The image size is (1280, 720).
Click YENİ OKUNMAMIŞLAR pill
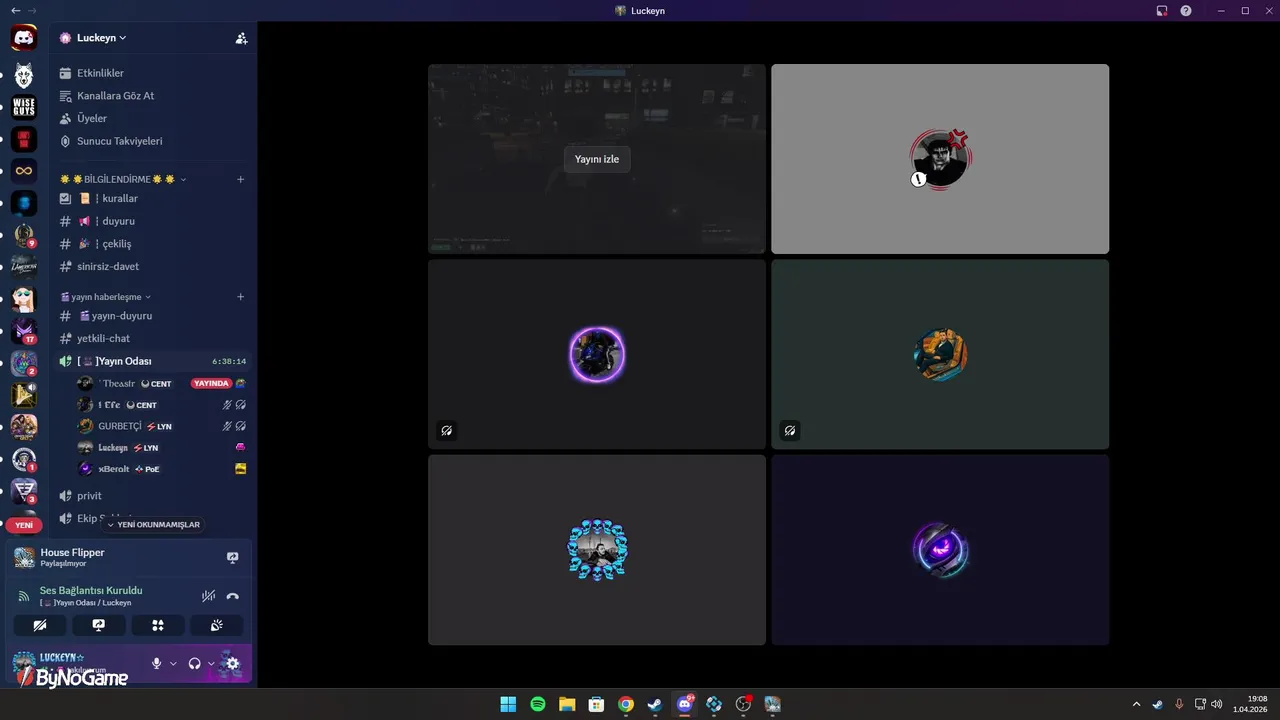(153, 525)
